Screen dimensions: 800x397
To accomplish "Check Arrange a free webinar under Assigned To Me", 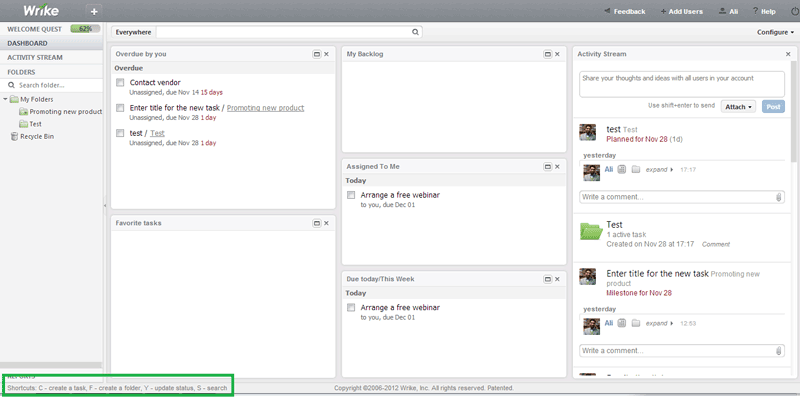I will [351, 195].
